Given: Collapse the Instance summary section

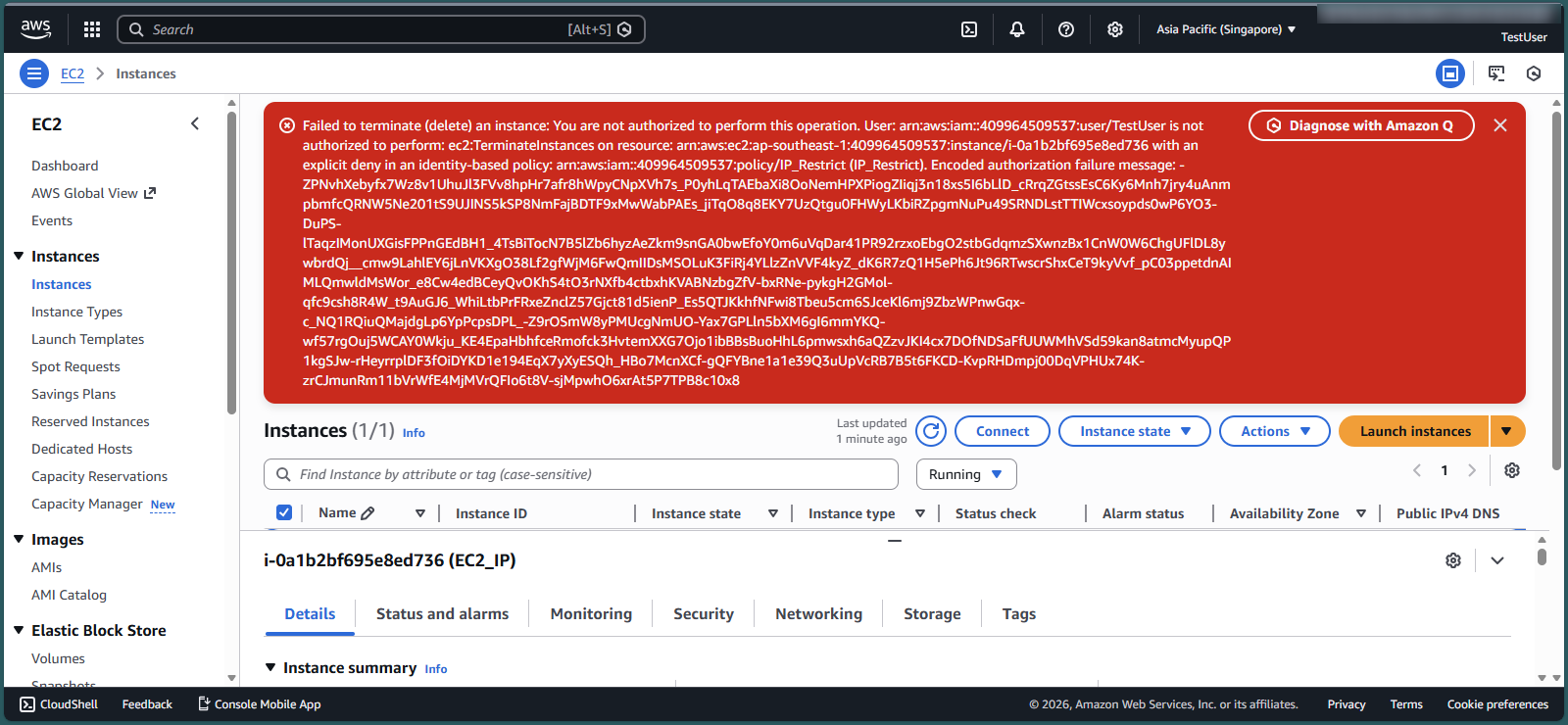Looking at the screenshot, I should click(x=270, y=667).
